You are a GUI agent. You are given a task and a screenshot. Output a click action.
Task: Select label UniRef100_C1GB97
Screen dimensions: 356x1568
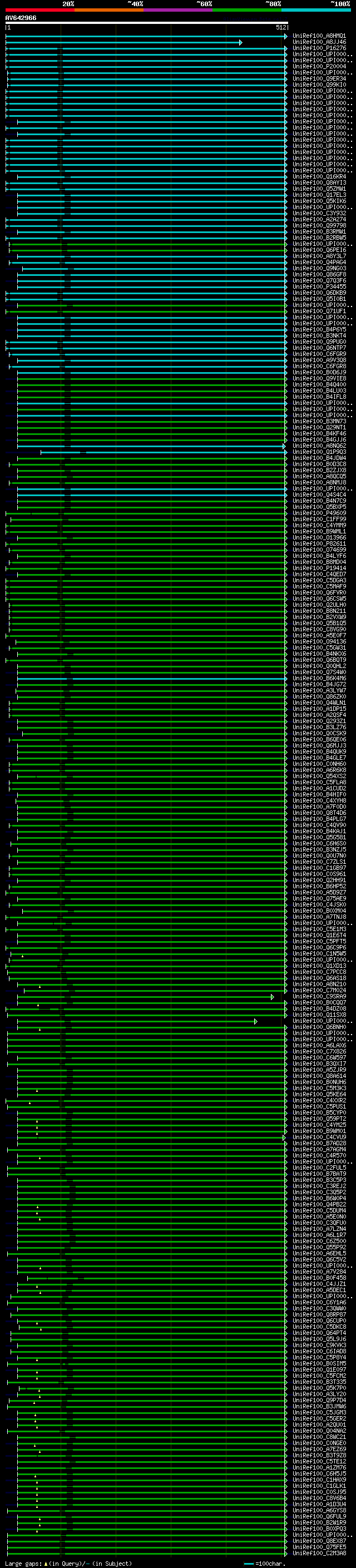point(319,868)
